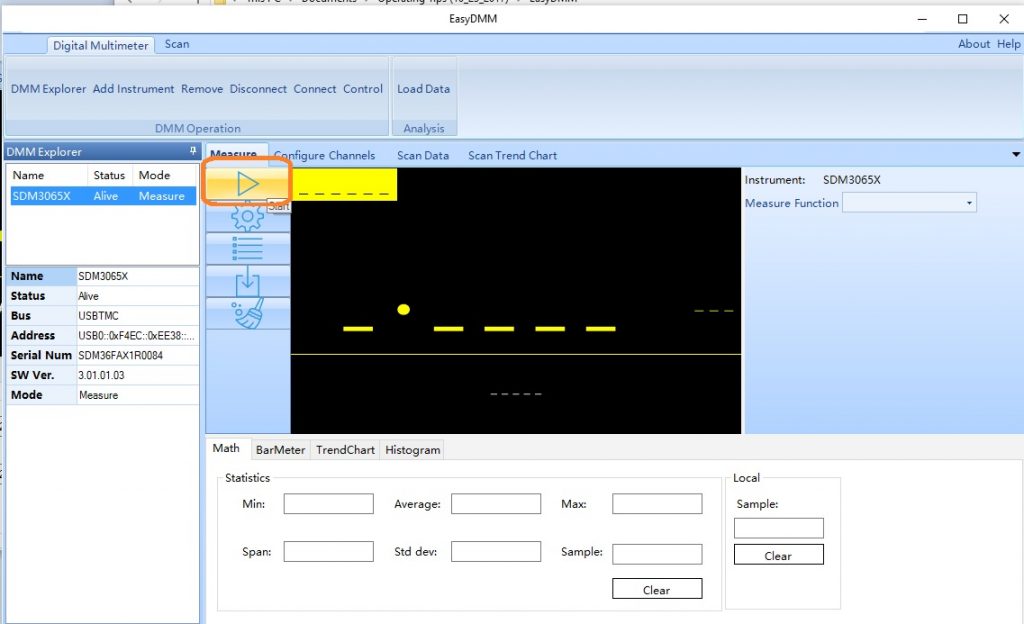Image resolution: width=1024 pixels, height=624 pixels.
Task: Open the Measure Function dropdown
Action: point(909,203)
